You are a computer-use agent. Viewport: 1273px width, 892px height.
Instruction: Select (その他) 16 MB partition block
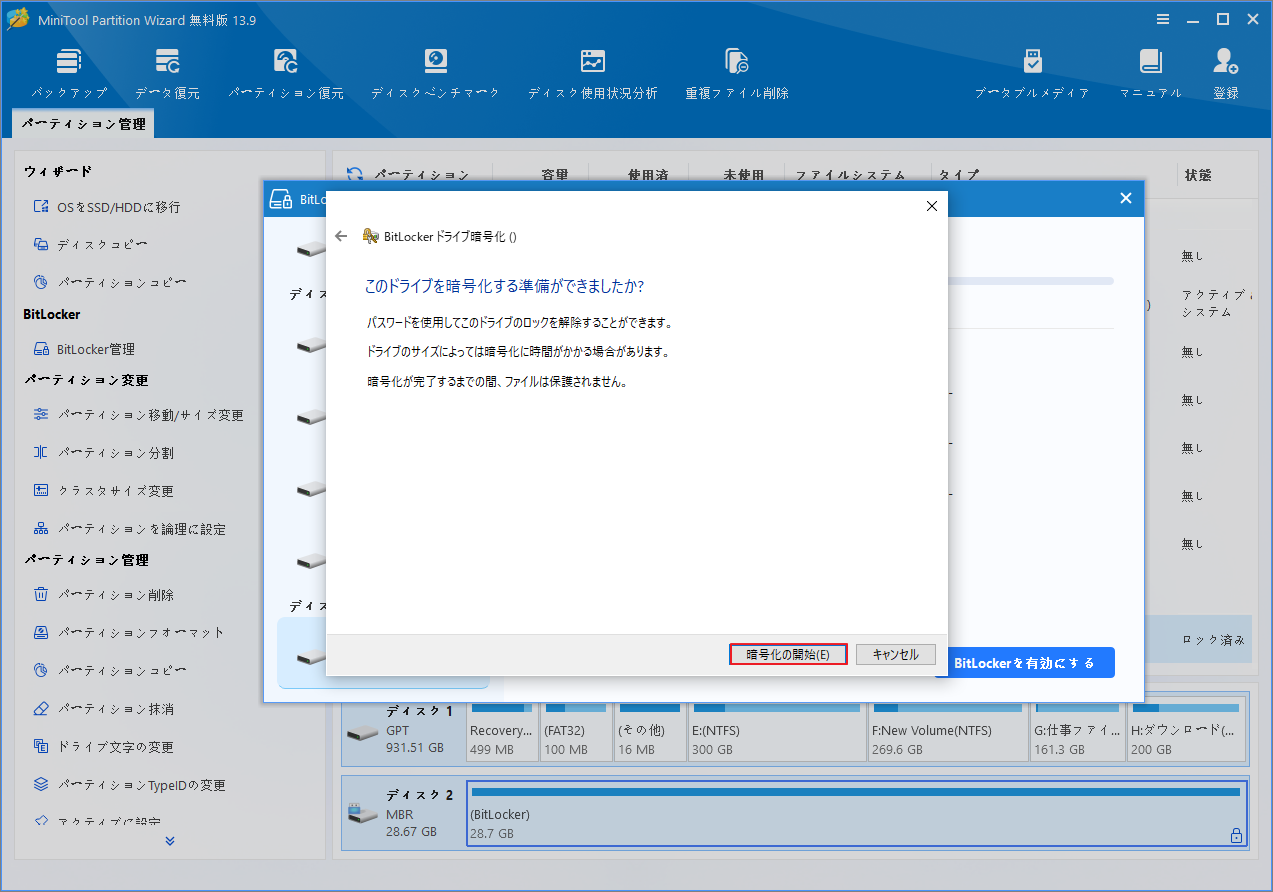[x=650, y=731]
